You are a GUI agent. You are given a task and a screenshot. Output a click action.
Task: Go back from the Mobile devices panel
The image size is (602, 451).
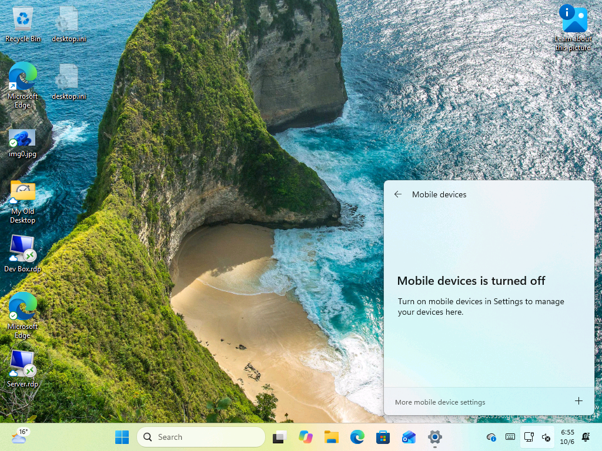[x=398, y=194]
